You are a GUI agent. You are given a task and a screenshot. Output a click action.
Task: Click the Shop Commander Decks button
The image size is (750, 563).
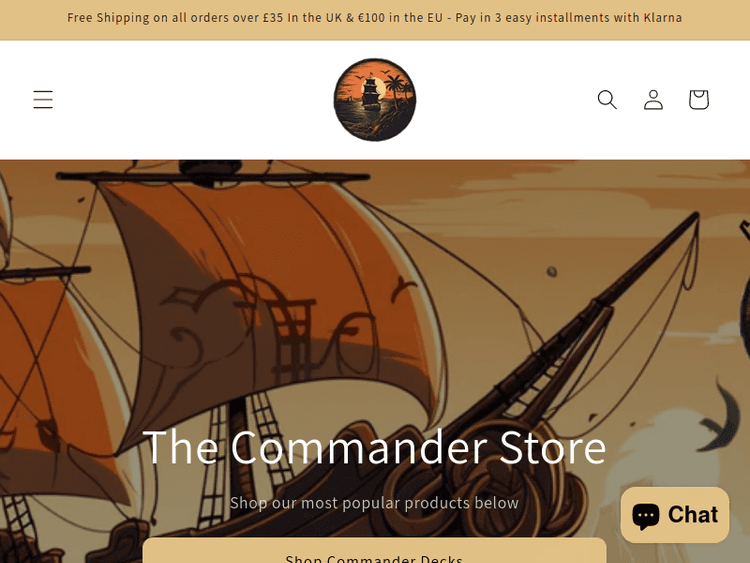click(375, 552)
